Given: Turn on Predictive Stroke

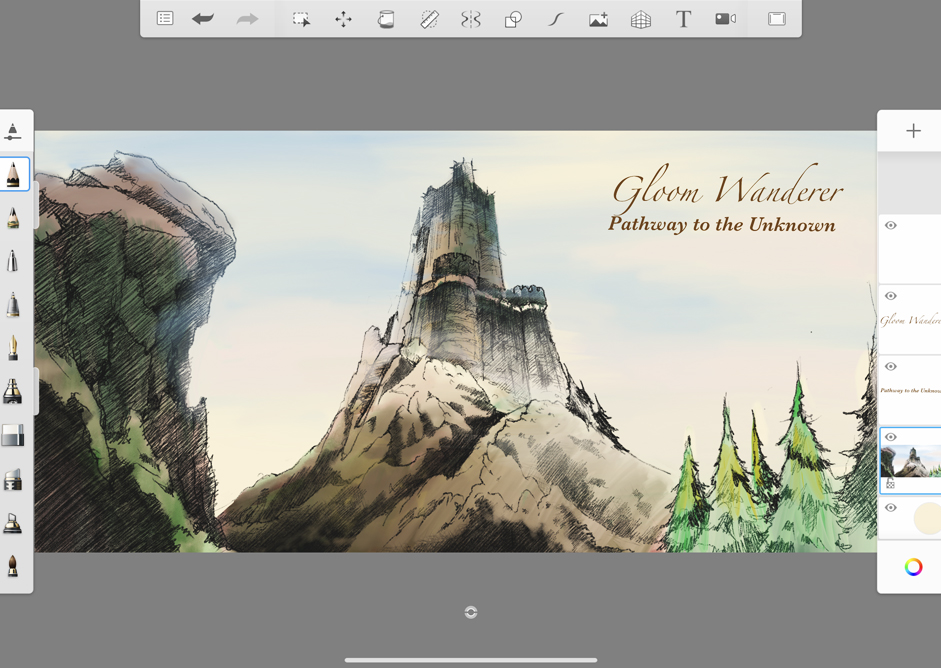Looking at the screenshot, I should click(x=556, y=20).
